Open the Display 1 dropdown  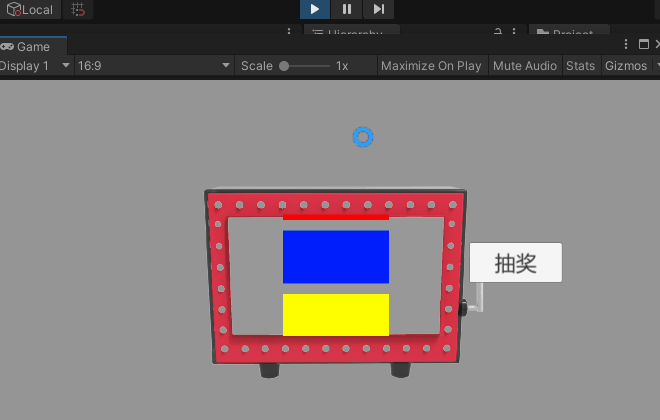[x=35, y=66]
